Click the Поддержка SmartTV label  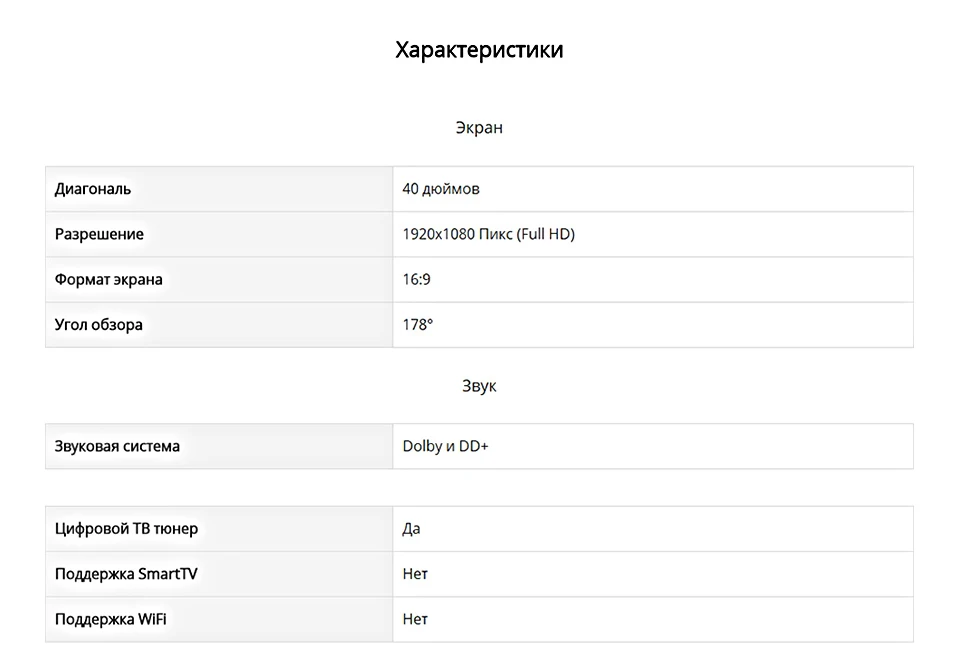tap(126, 574)
